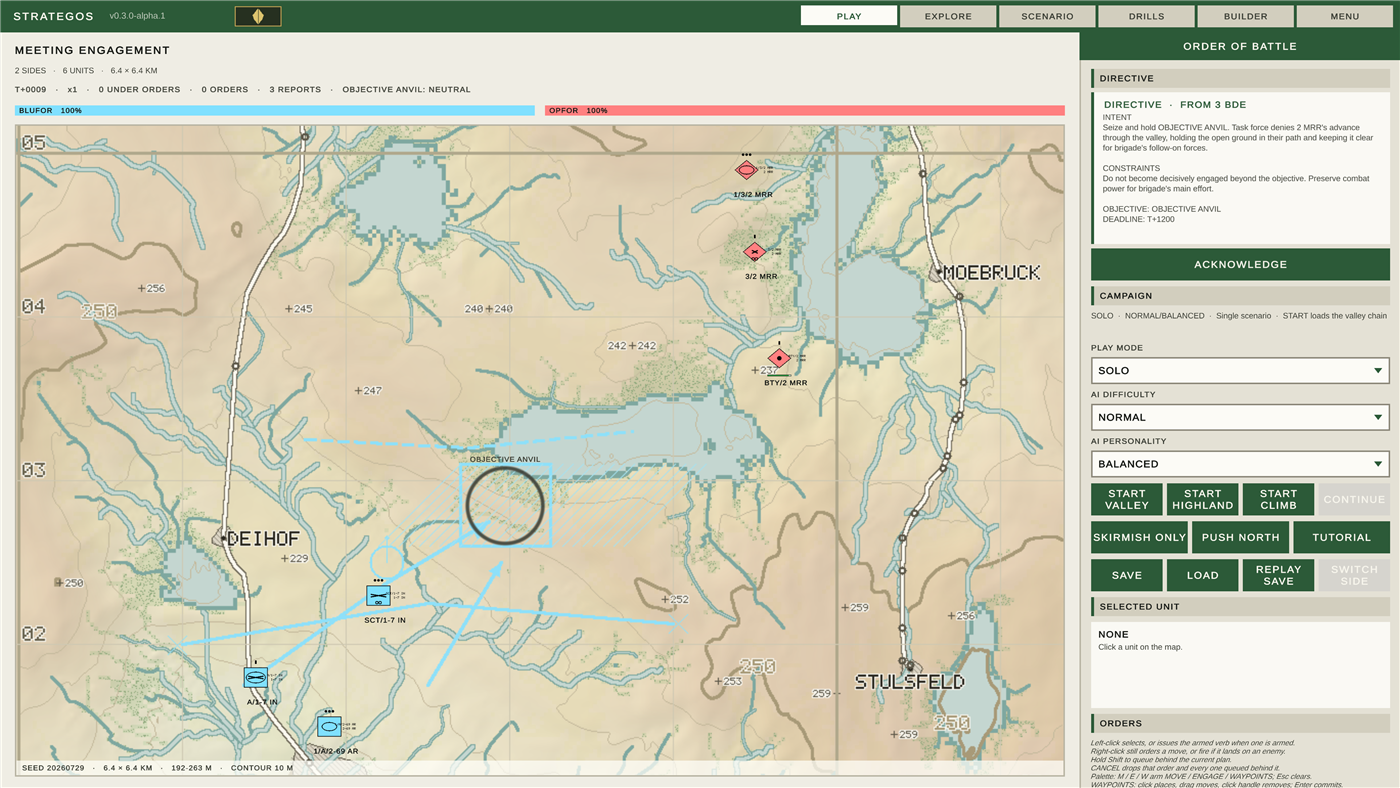Screen dimensions: 1400x788
Task: Select the 1/A/2-69 AR armor unit marker
Action: [329, 726]
